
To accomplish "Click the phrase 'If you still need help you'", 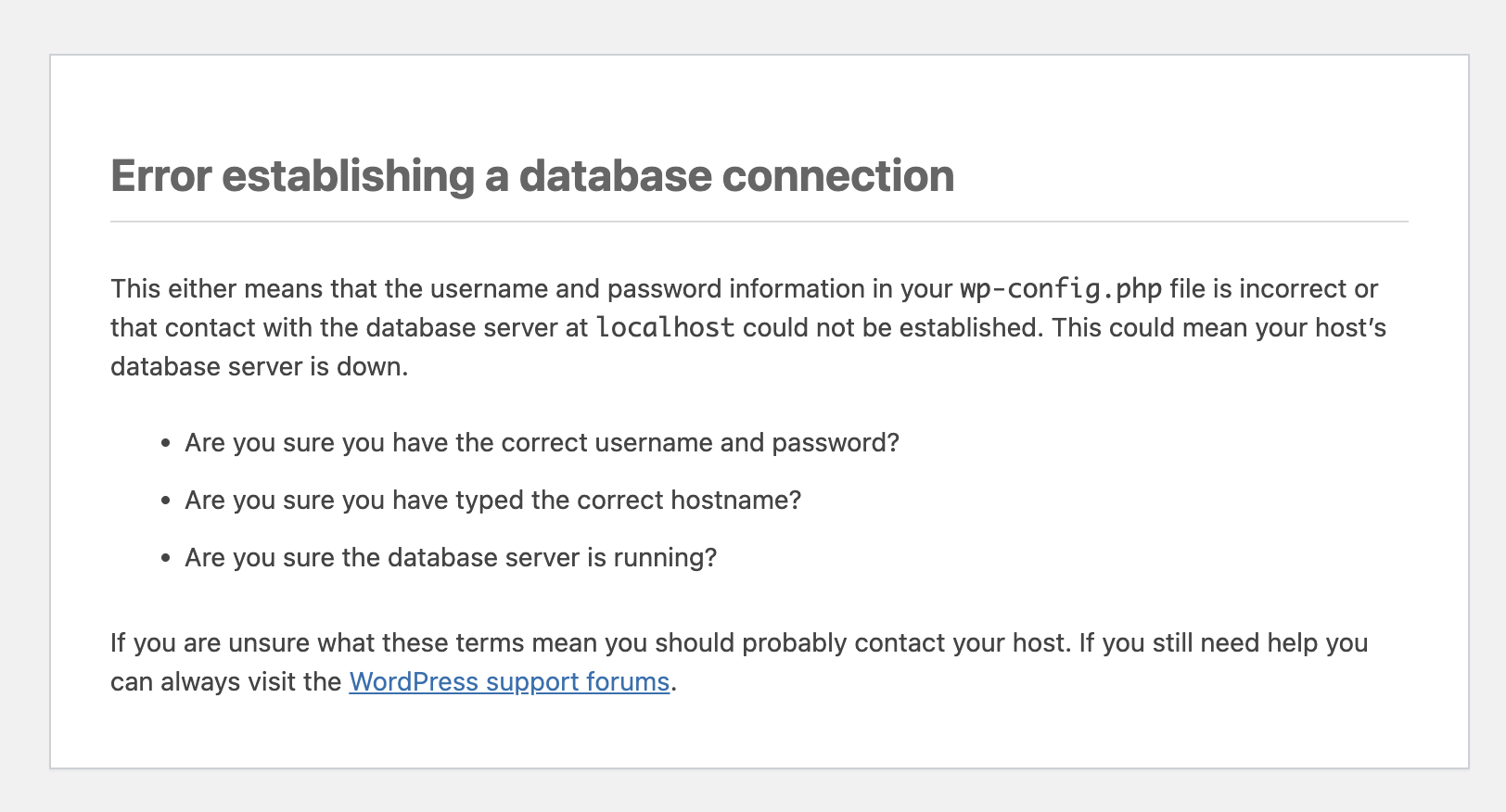I will pyautogui.click(x=1223, y=643).
